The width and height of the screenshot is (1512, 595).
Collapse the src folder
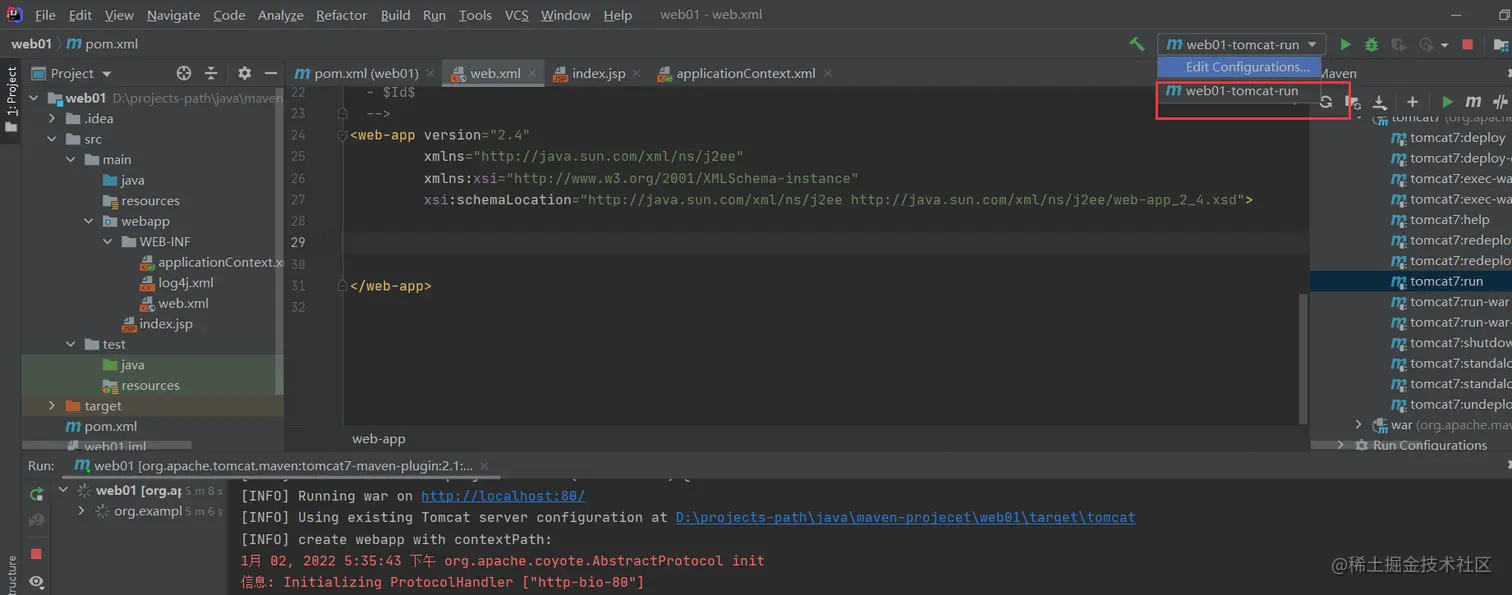pyautogui.click(x=52, y=139)
